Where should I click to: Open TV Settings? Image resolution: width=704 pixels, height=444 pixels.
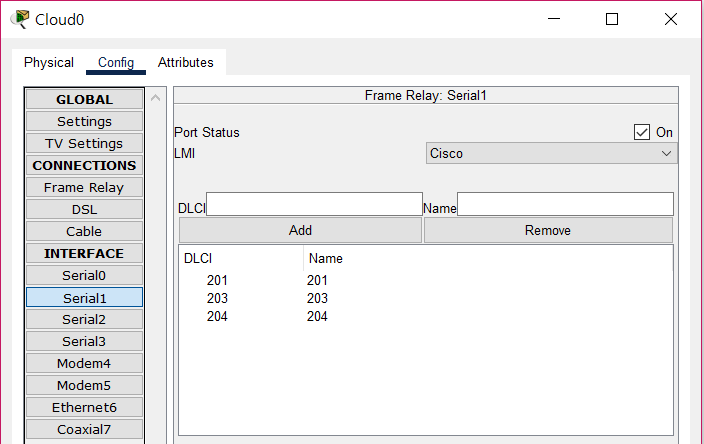(84, 143)
